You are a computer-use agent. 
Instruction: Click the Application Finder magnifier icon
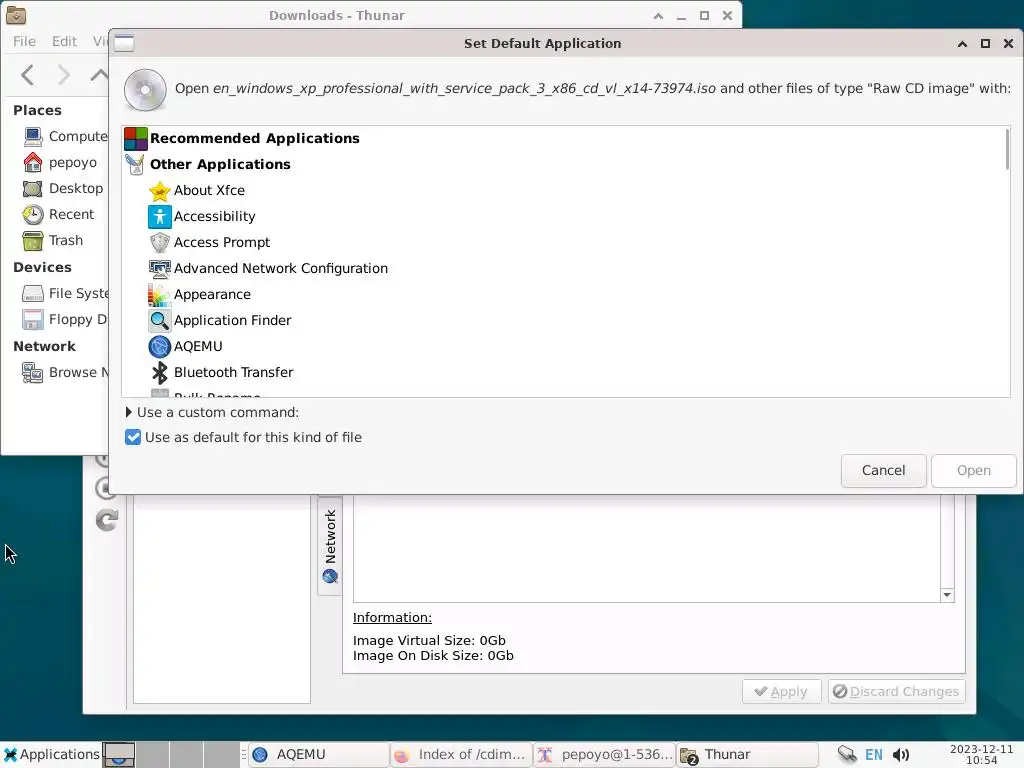point(159,321)
